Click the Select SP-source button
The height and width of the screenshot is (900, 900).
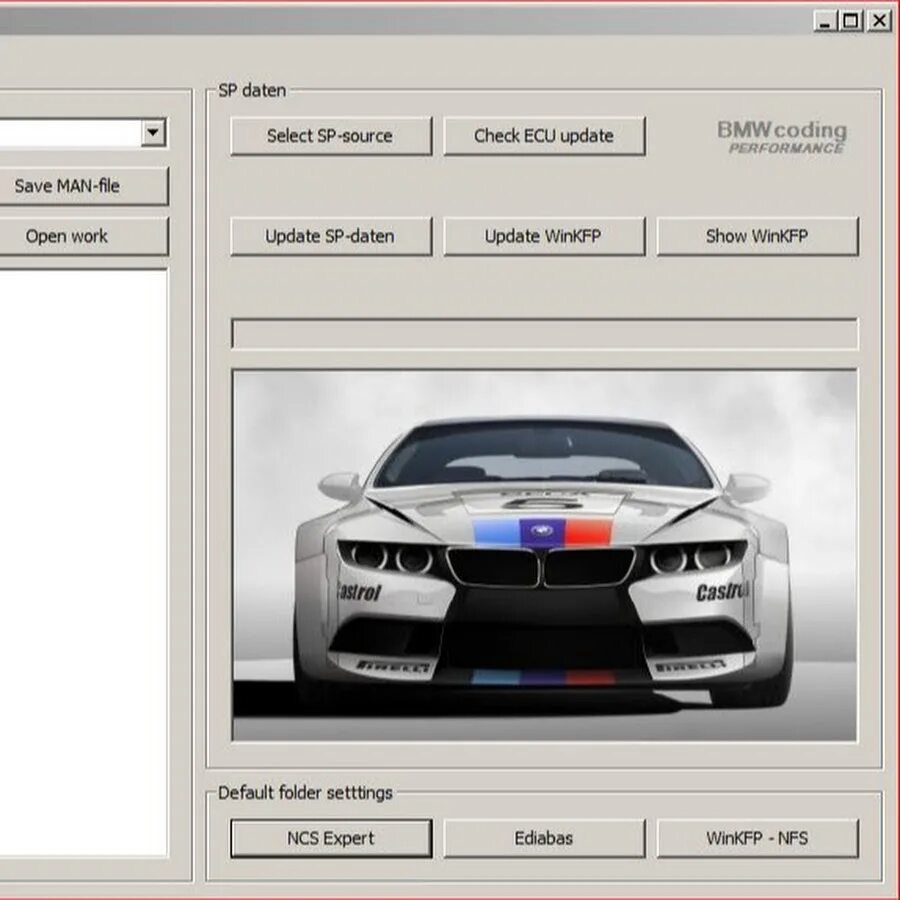point(331,136)
